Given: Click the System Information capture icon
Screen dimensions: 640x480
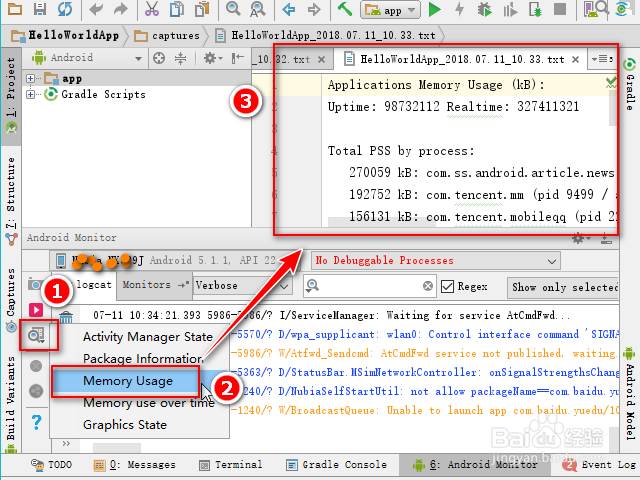Looking at the screenshot, I should (x=37, y=336).
